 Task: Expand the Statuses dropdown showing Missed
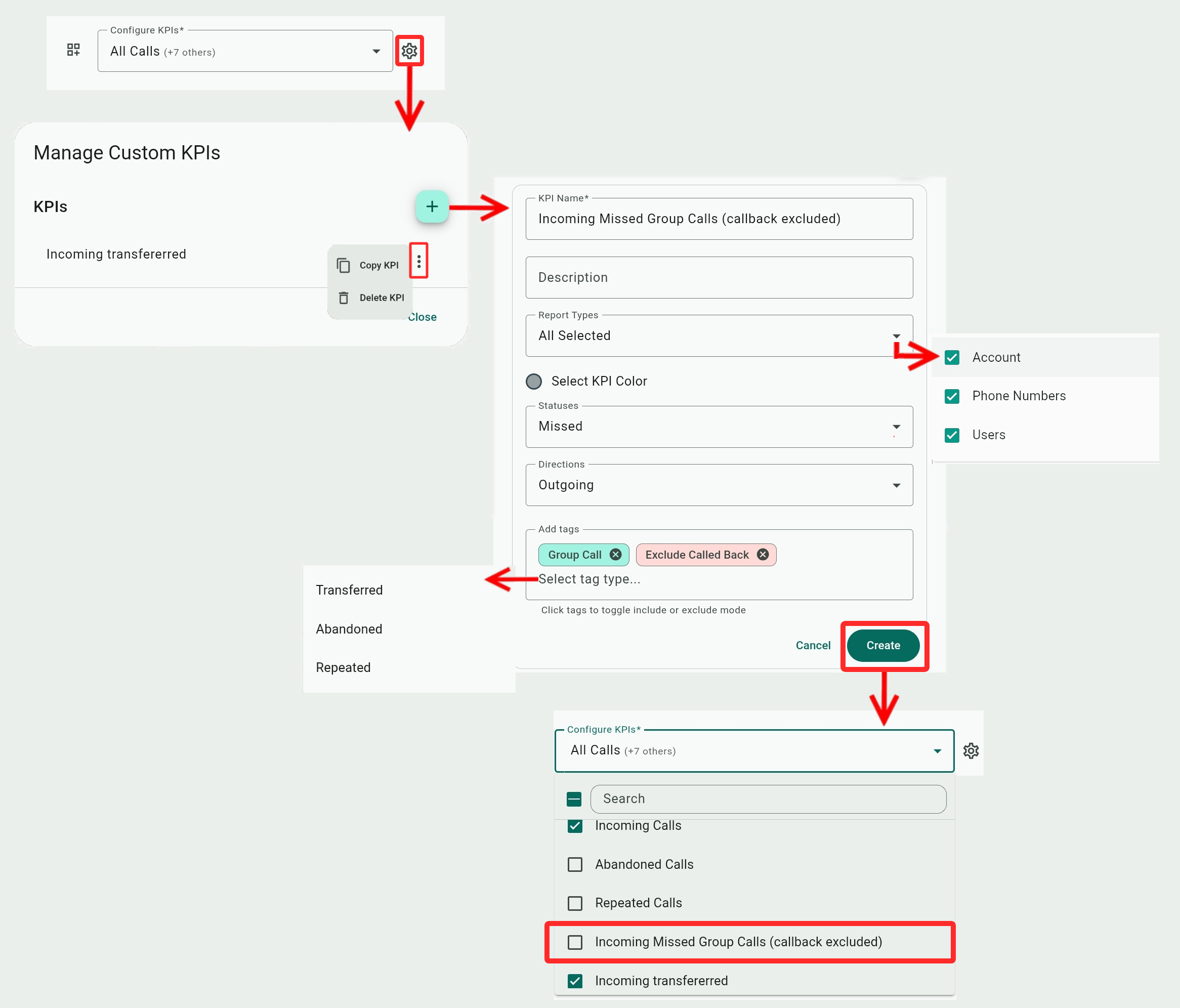pyautogui.click(x=719, y=427)
